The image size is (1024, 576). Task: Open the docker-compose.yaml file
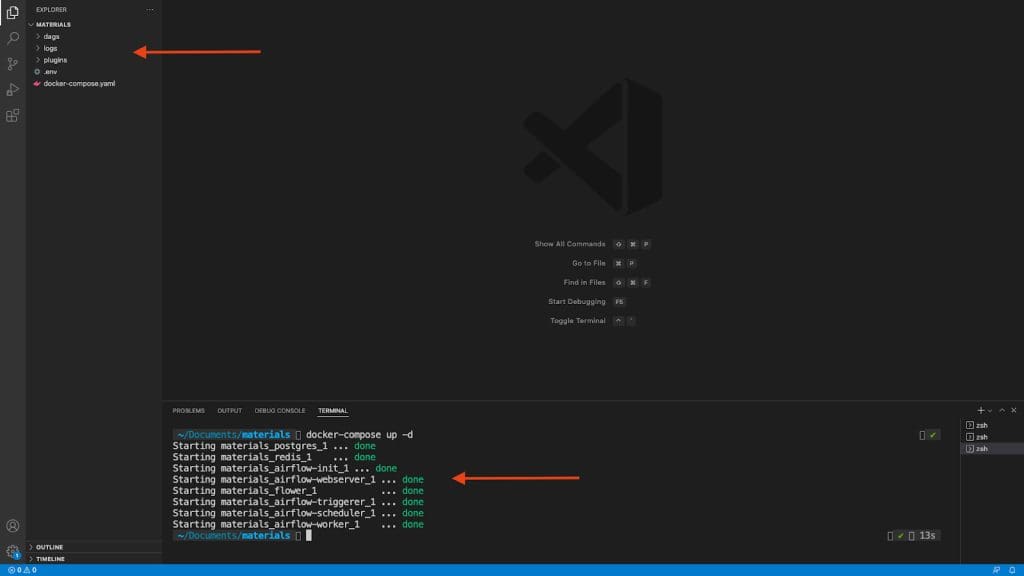pos(79,84)
